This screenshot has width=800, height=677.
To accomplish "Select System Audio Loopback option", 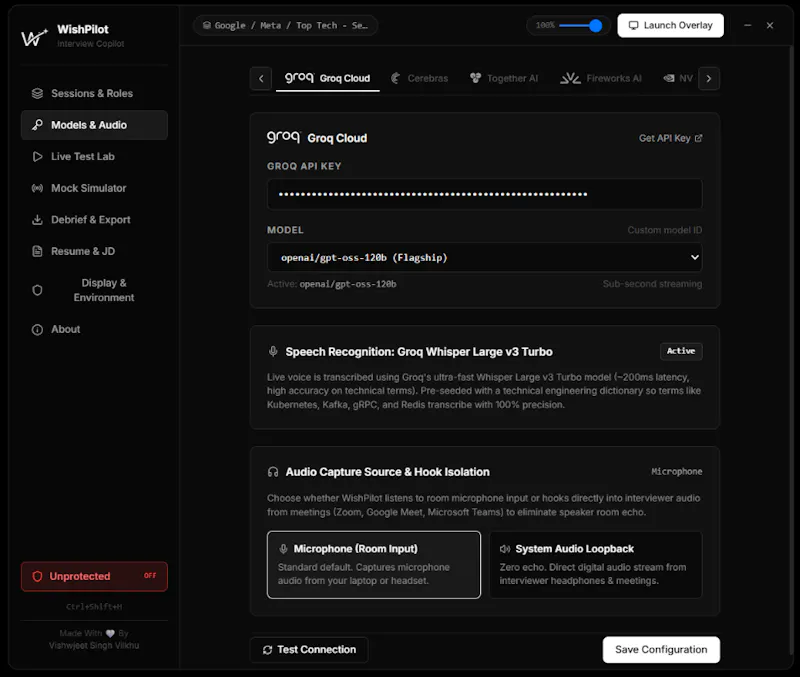I will click(595, 565).
